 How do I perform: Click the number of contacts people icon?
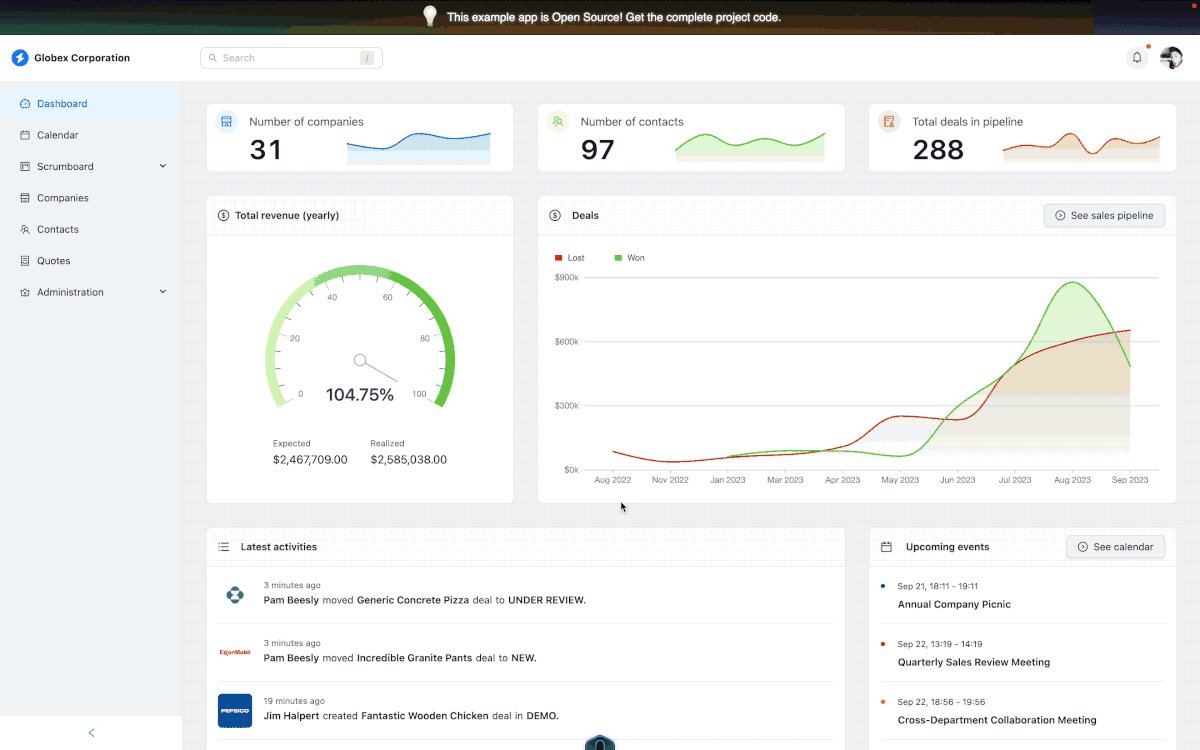558,122
